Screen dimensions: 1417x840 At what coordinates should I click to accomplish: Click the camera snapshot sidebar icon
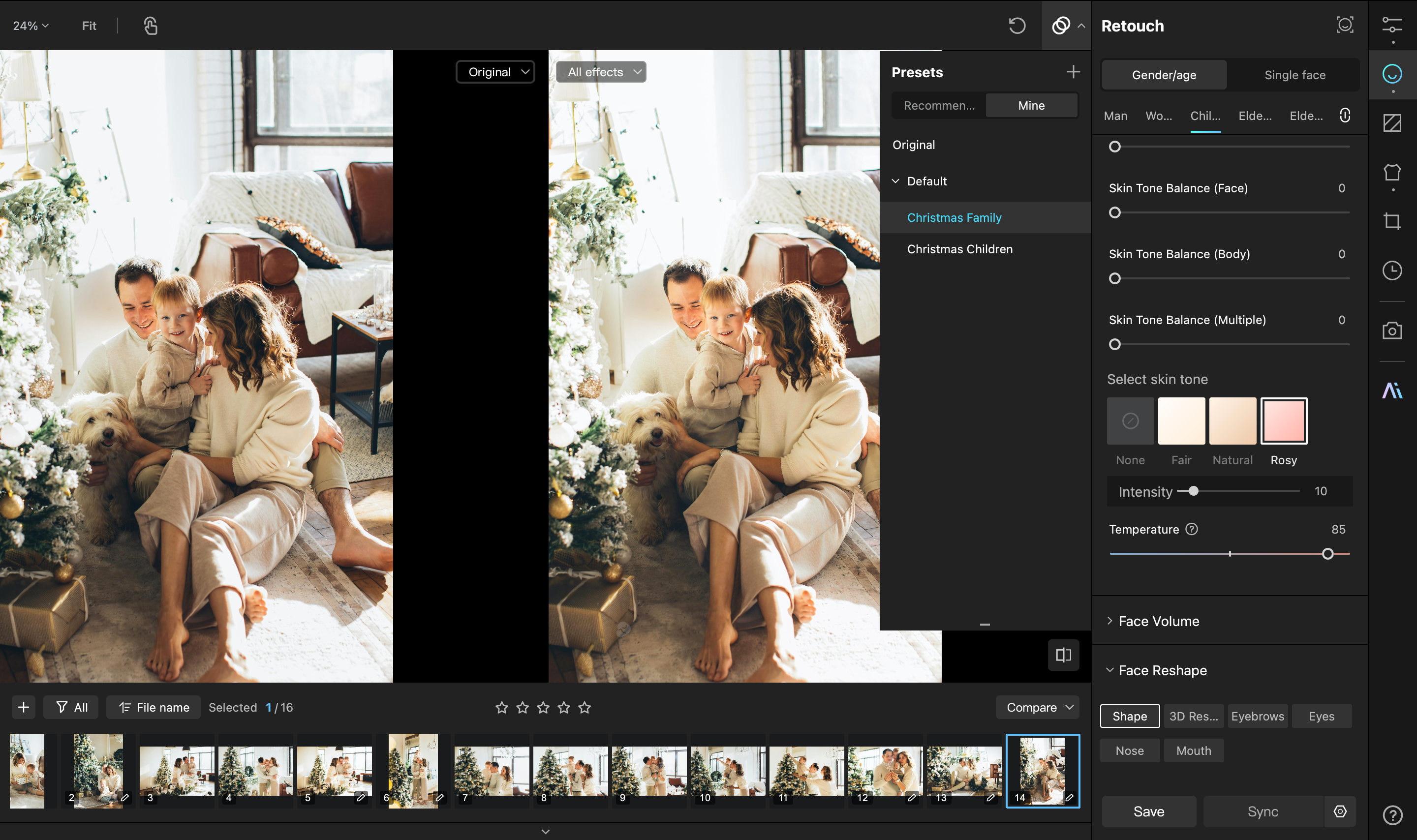[x=1391, y=330]
